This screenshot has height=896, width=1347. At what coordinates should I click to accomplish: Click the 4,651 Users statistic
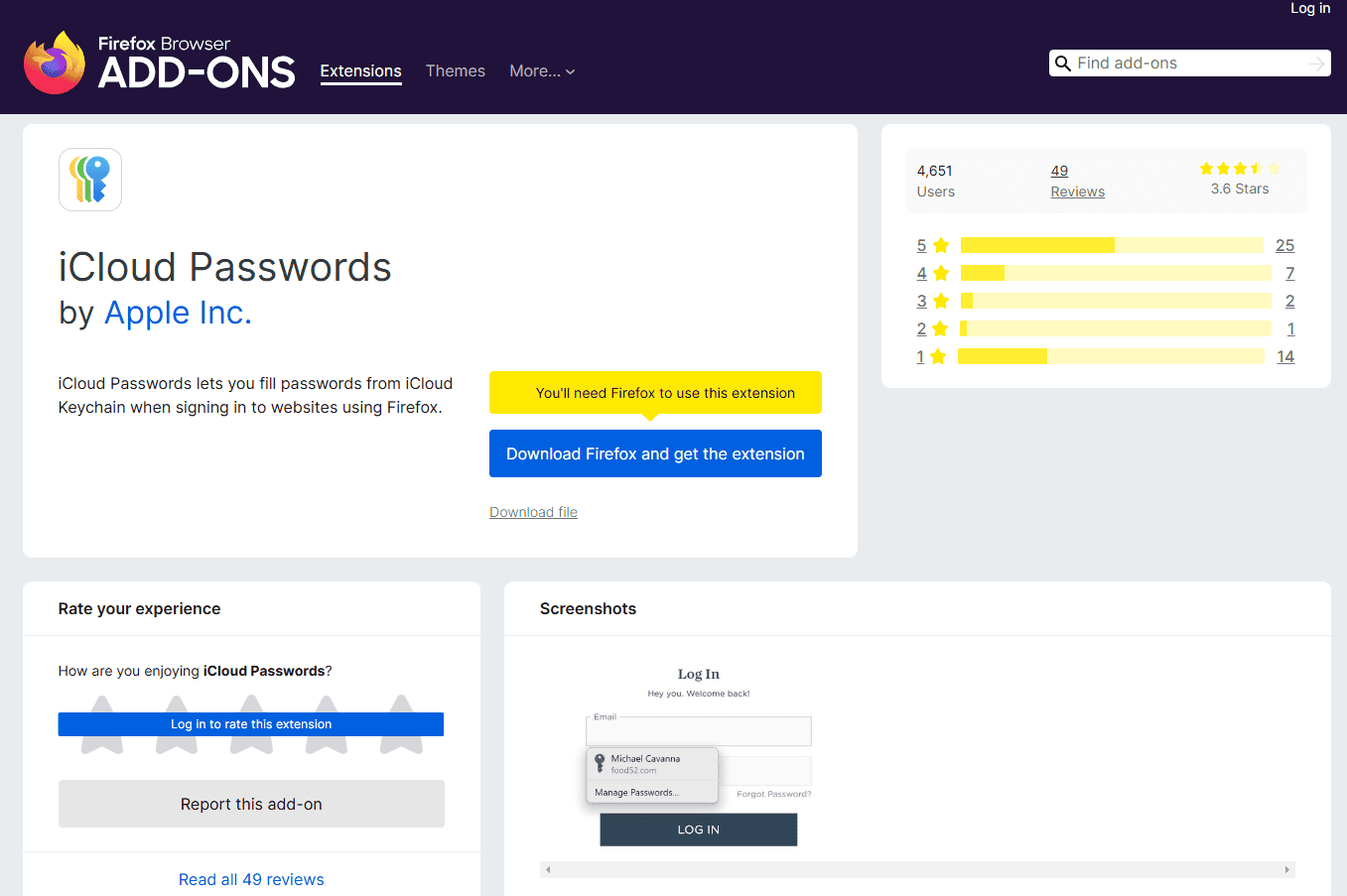point(935,181)
